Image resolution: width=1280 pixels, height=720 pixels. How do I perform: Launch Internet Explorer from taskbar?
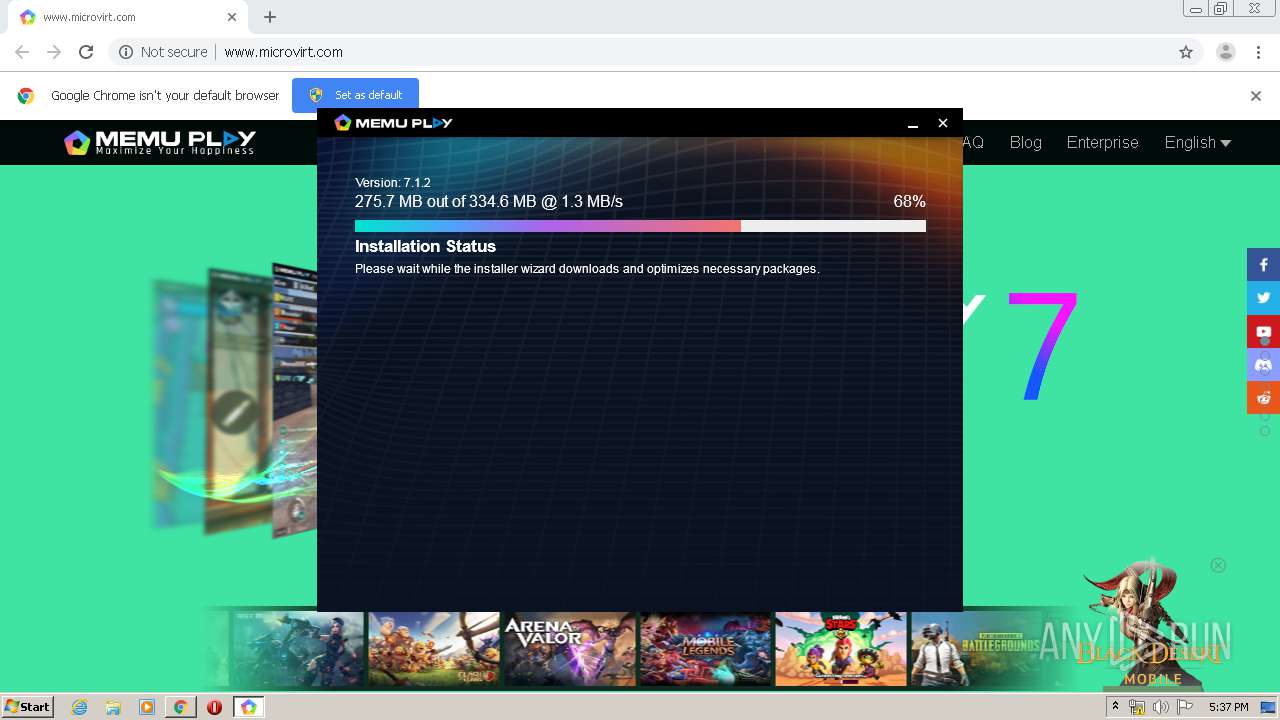coord(80,707)
